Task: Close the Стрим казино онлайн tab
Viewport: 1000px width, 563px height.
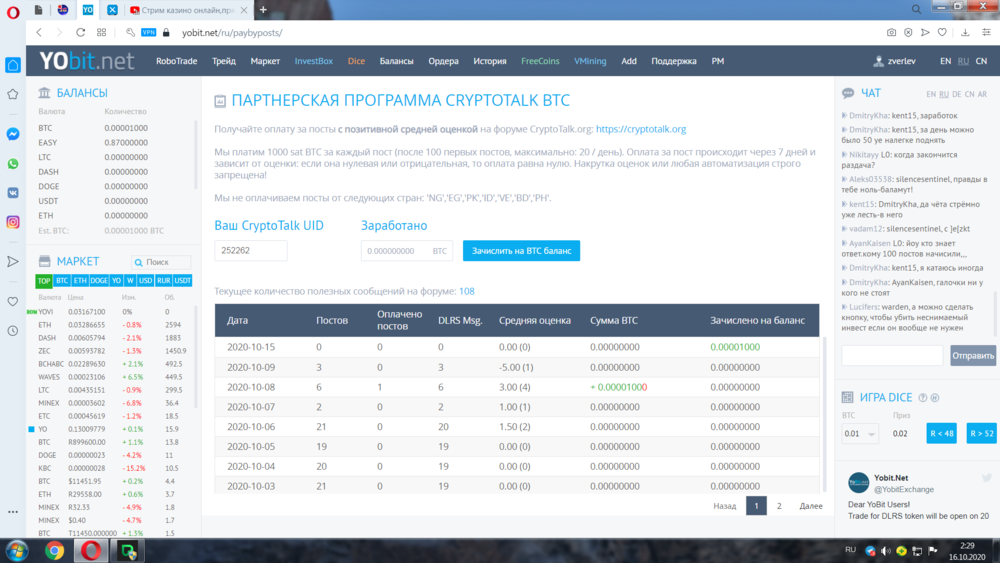Action: 244,10
